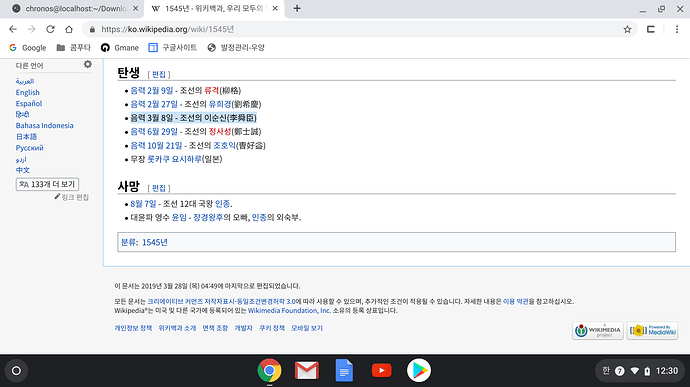Open 컴퓨터 bookmark folder
This screenshot has width=690, height=387.
[73, 48]
